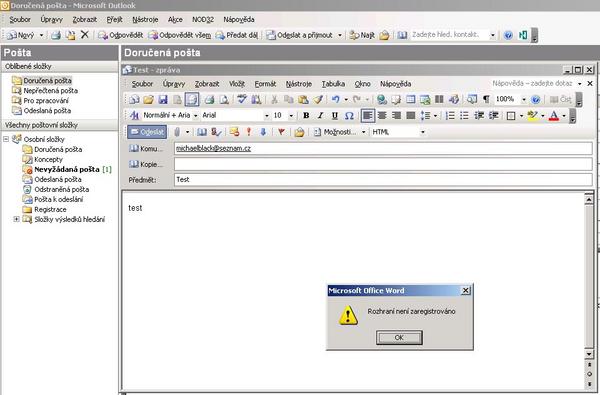This screenshot has width=600, height=395.
Task: Toggle underline formatting
Action: [334, 115]
